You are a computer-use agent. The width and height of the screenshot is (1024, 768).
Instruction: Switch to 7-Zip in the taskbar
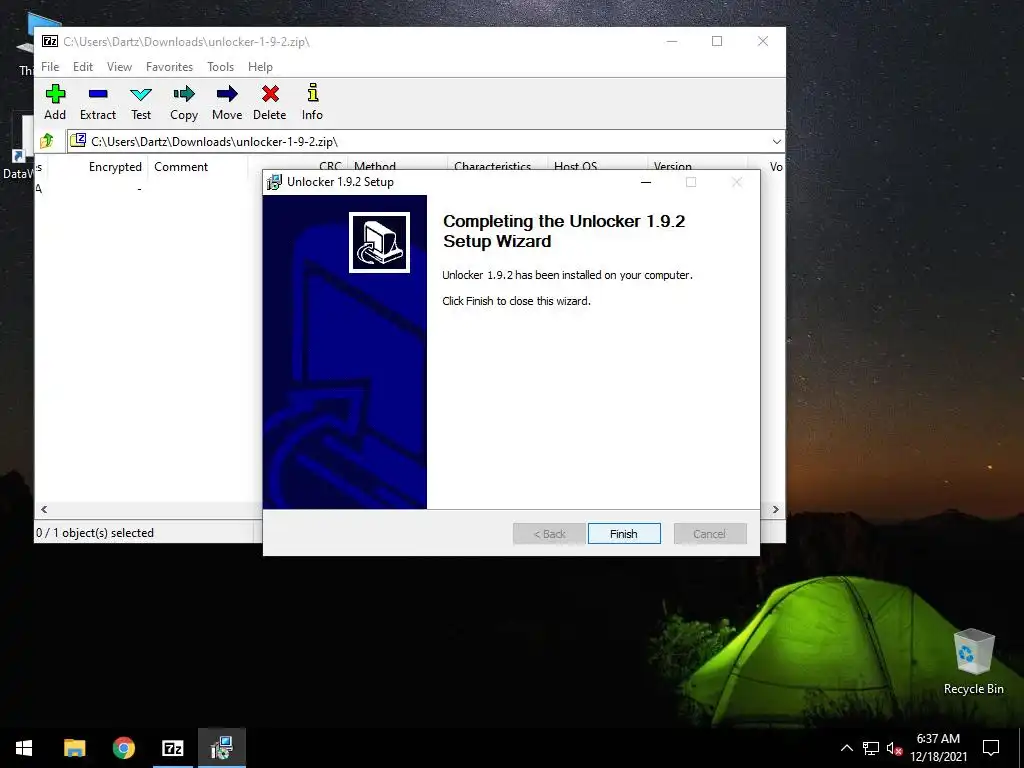pyautogui.click(x=173, y=748)
